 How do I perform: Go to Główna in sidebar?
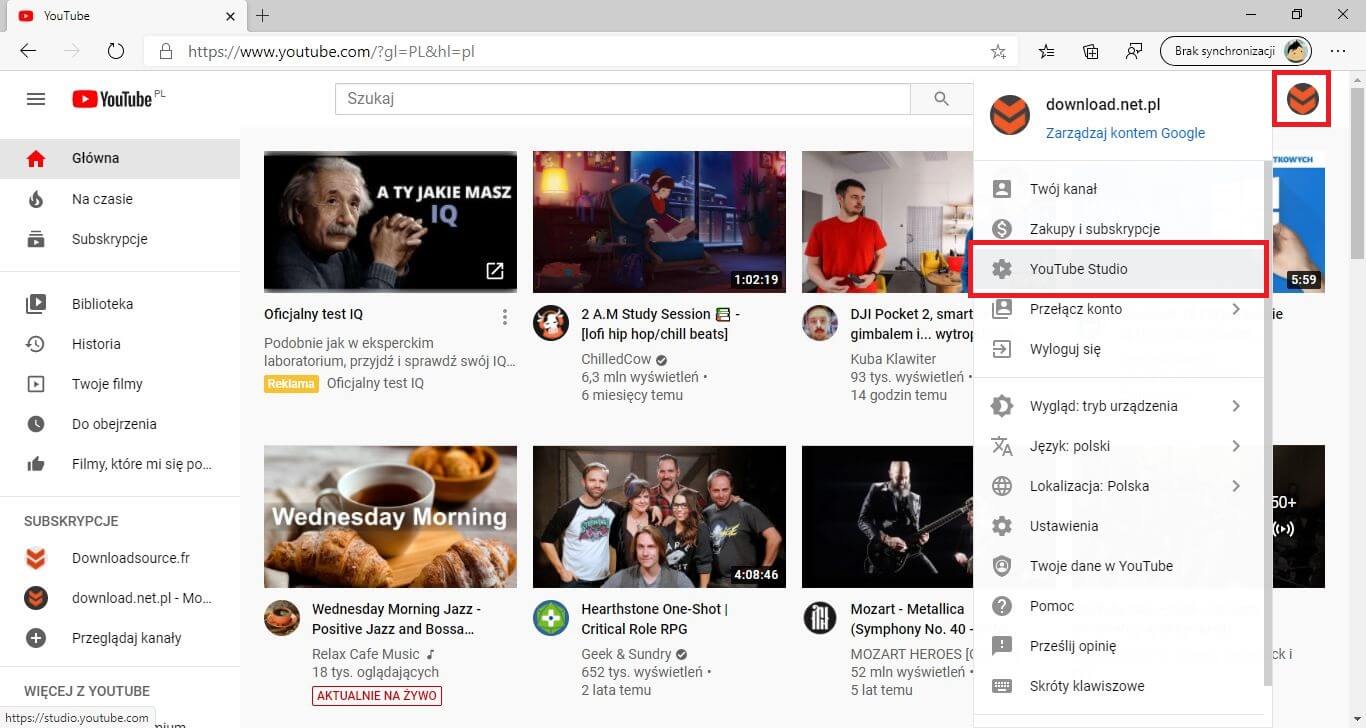(120, 158)
